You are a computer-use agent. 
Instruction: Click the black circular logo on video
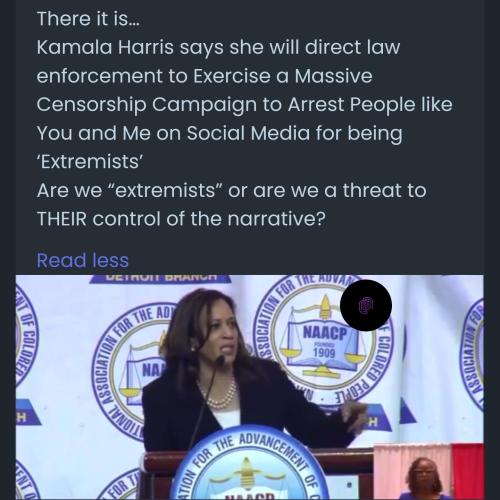(x=366, y=305)
